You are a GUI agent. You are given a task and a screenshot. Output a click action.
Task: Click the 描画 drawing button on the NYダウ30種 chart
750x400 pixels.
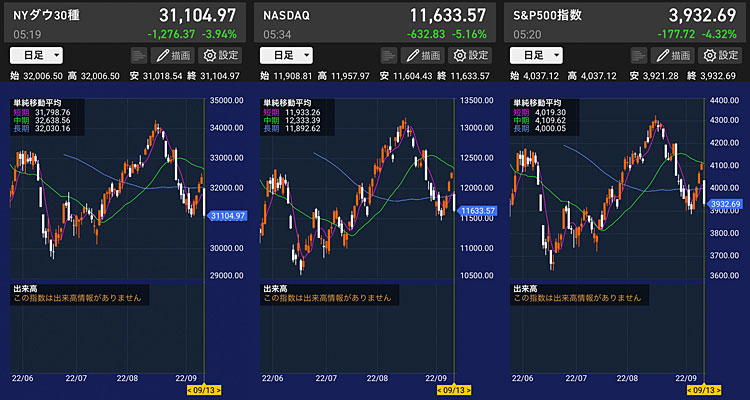[x=173, y=56]
